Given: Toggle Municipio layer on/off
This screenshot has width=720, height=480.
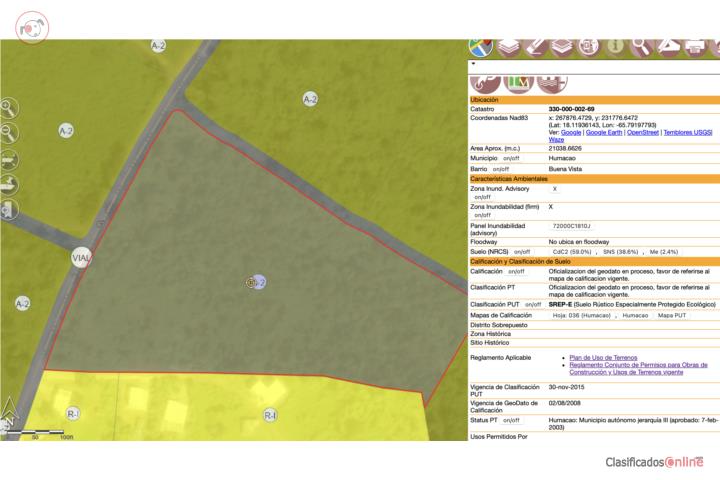Looking at the screenshot, I should [x=511, y=158].
